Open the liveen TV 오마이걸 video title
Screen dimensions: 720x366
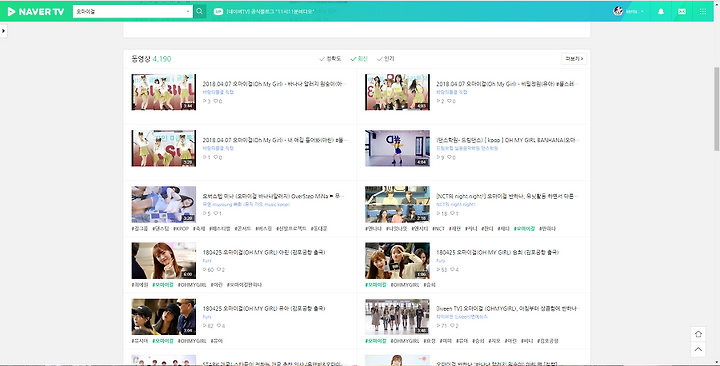[x=508, y=308]
